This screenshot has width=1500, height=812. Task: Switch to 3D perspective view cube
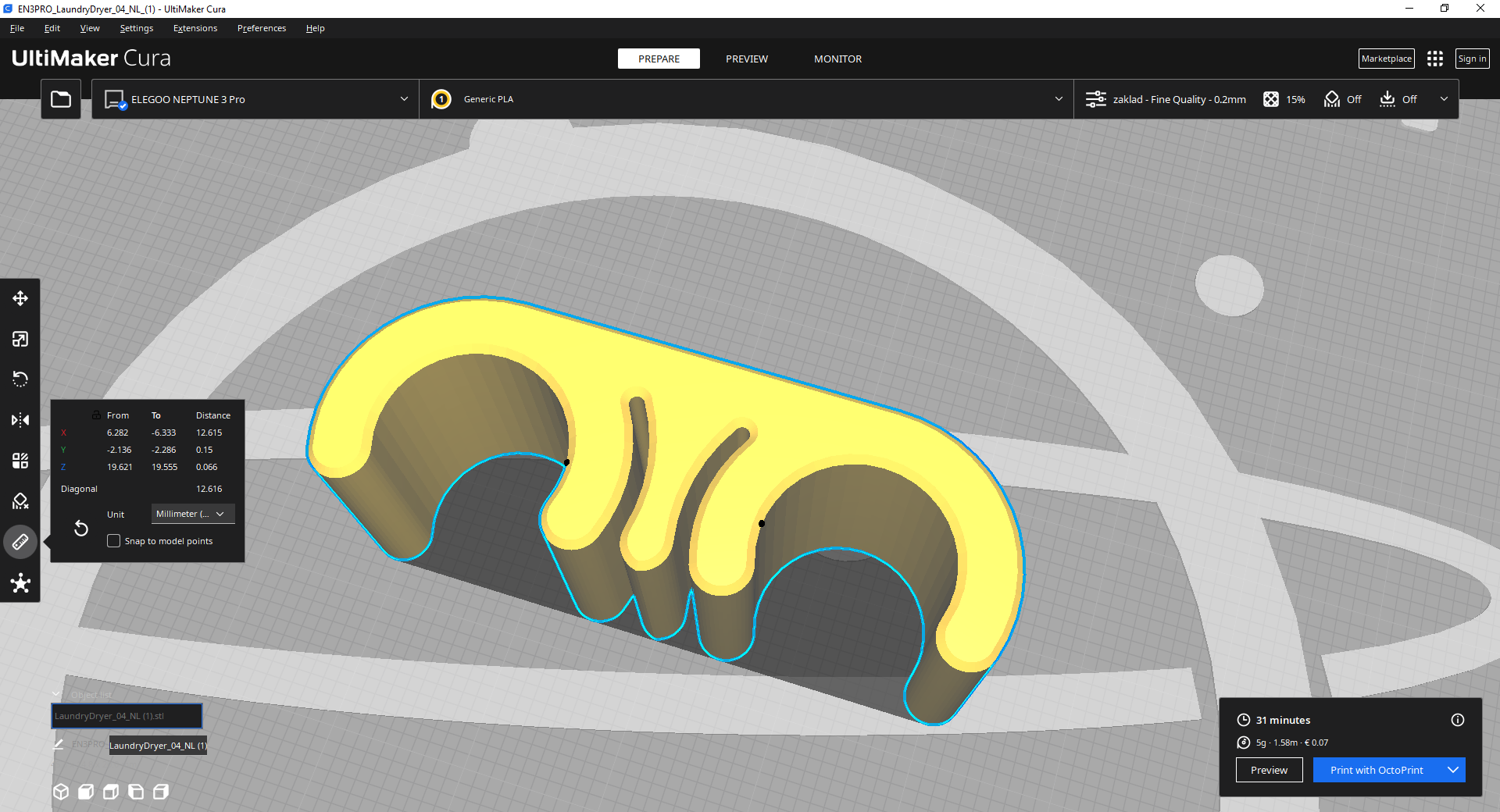point(61,792)
